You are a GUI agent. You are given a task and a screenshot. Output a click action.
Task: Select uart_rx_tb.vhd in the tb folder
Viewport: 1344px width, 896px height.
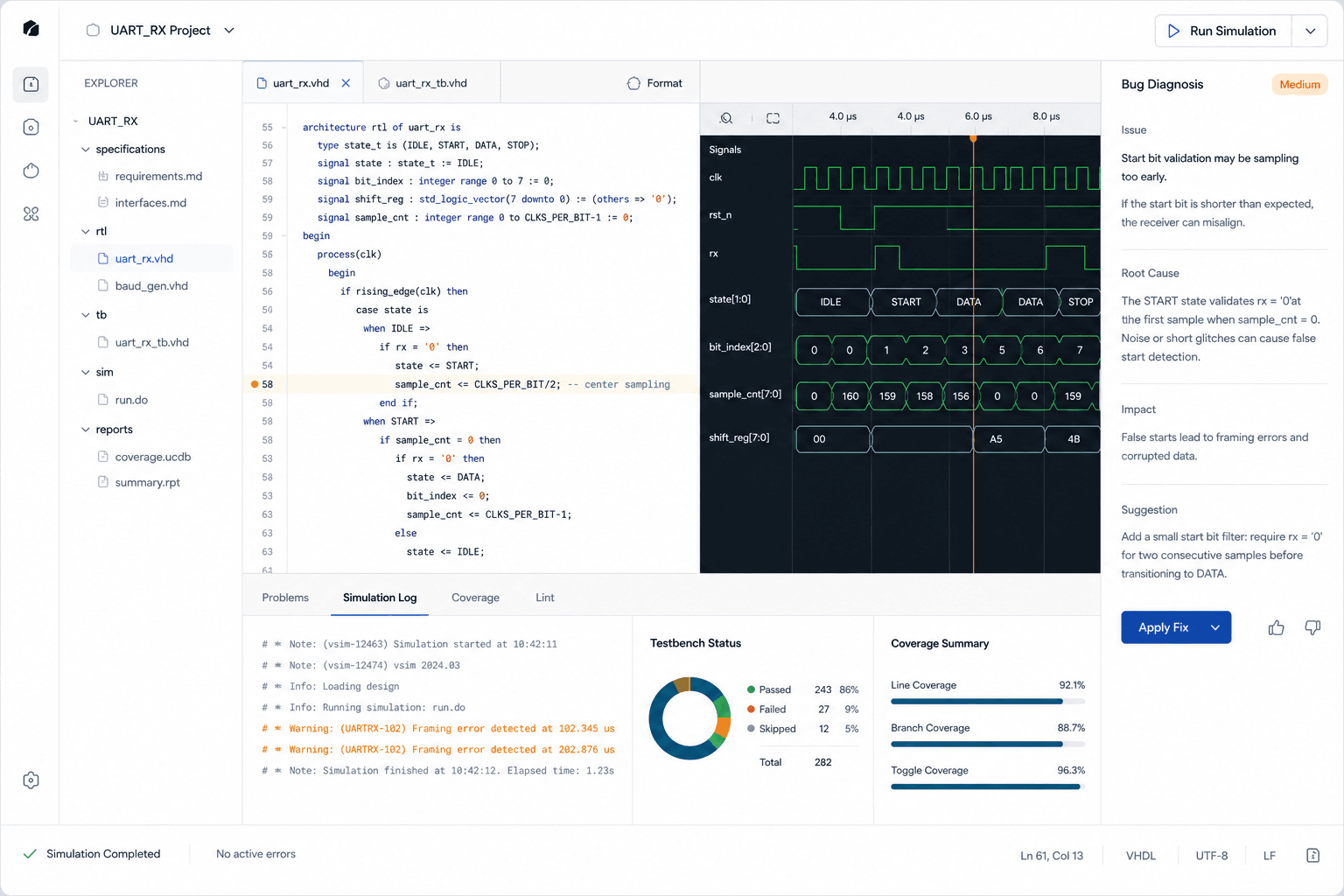point(151,343)
